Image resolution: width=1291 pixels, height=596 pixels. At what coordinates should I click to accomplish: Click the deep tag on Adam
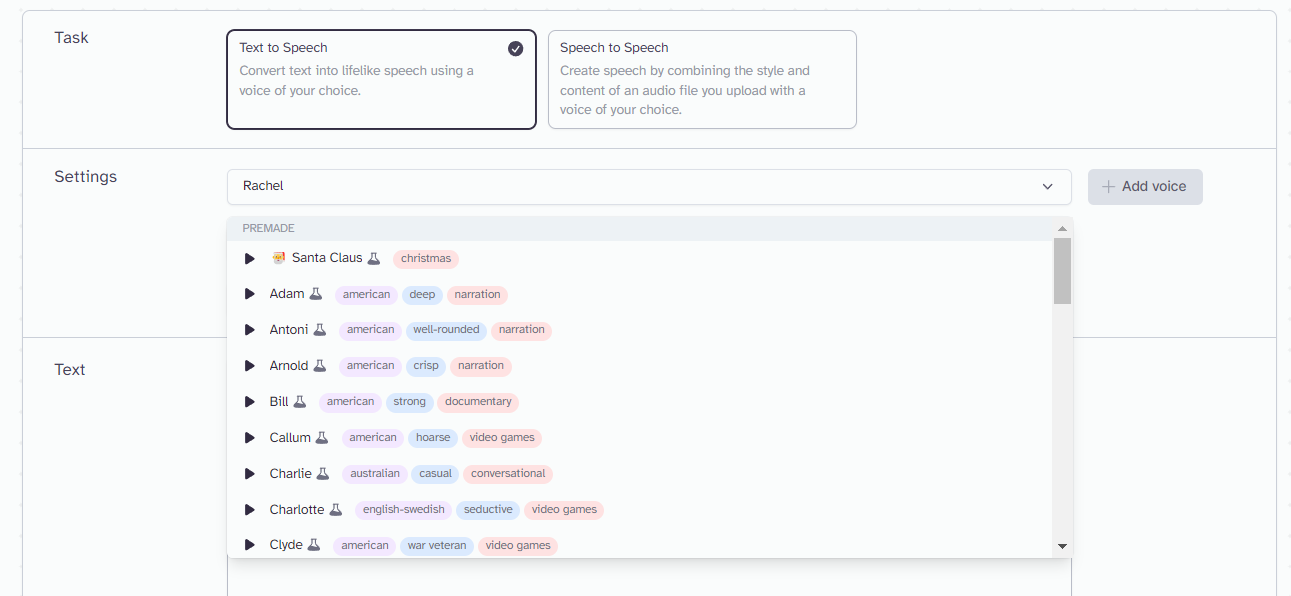(422, 295)
